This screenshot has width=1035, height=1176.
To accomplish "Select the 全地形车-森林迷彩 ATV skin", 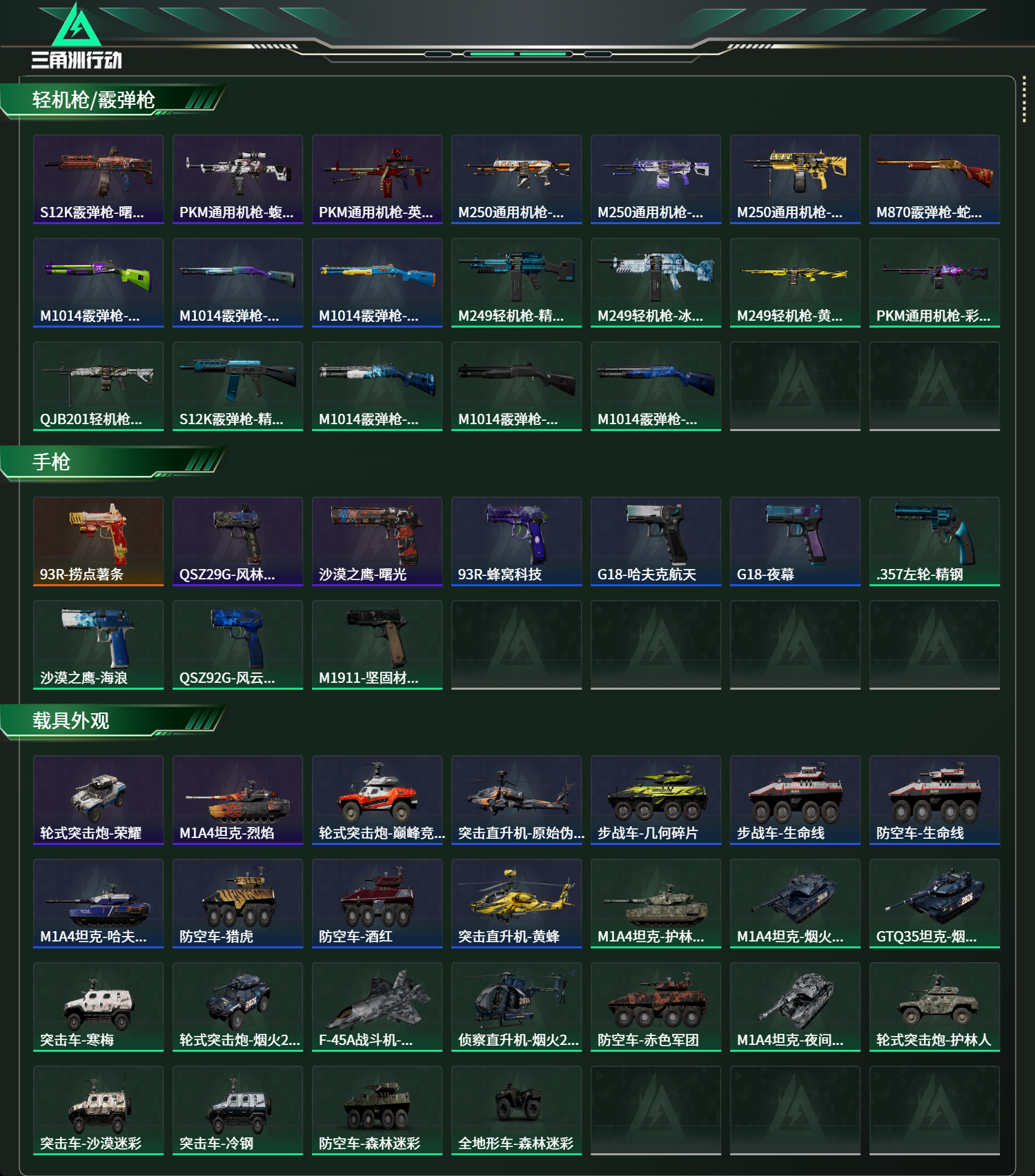I will click(517, 1110).
